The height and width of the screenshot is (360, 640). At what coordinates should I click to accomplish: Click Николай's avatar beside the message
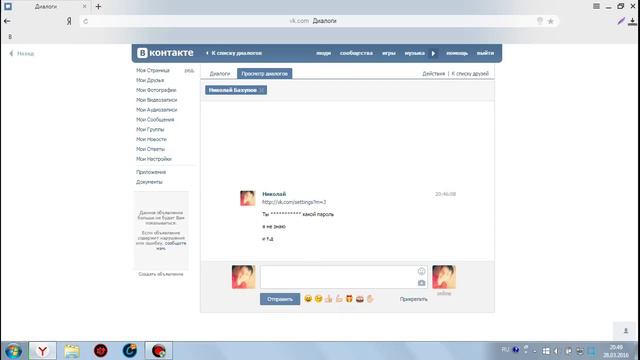[247, 198]
